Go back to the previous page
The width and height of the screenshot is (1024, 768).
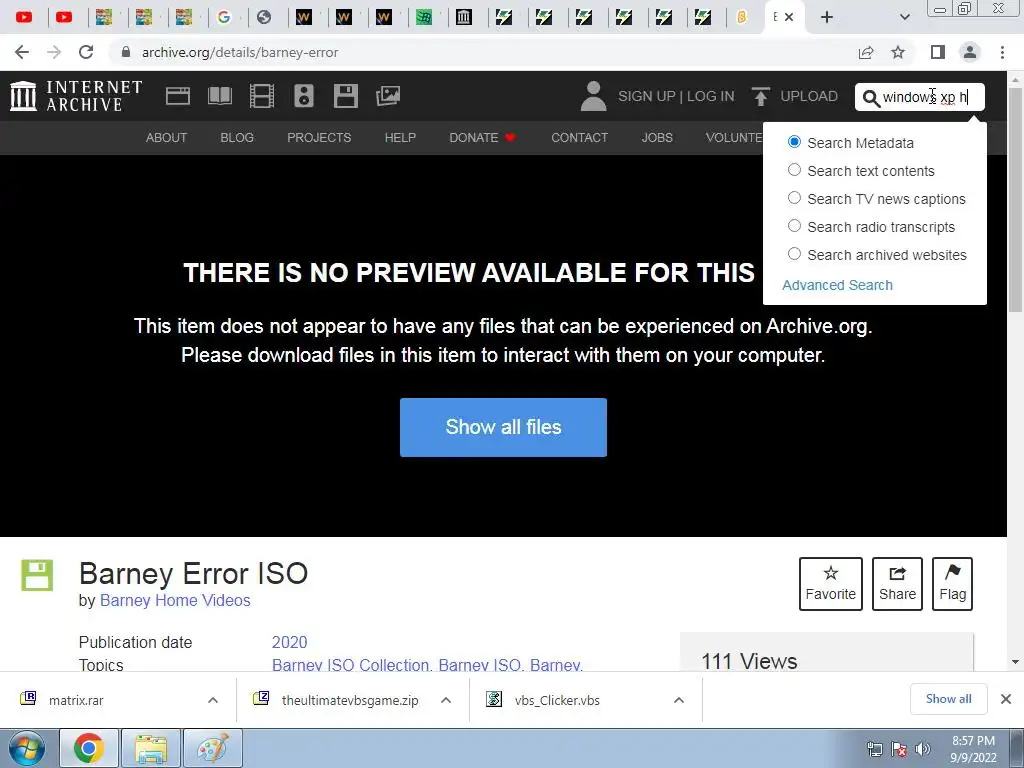click(22, 52)
